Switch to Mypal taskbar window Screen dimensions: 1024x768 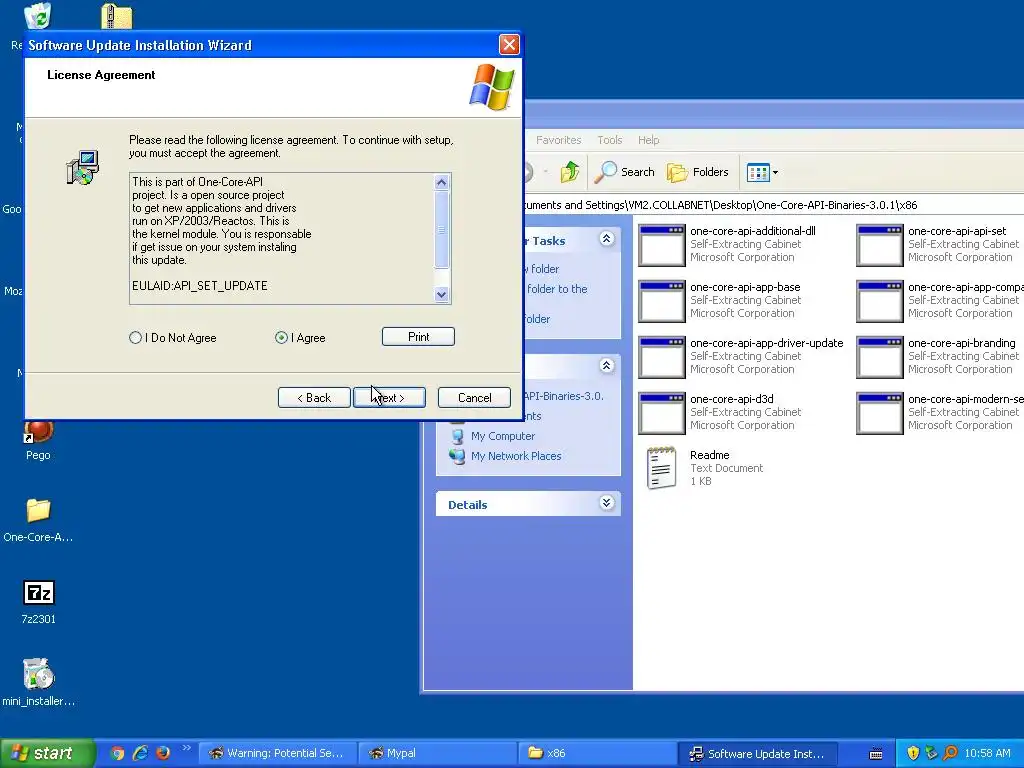click(x=437, y=753)
